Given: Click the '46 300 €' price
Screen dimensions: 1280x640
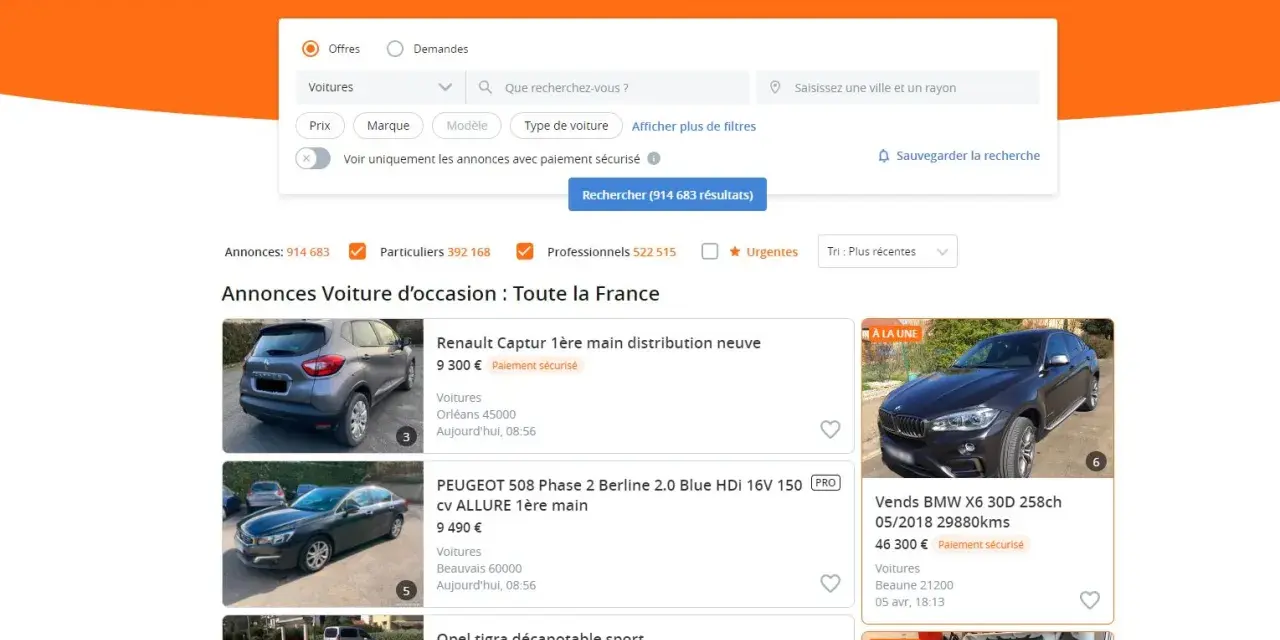Looking at the screenshot, I should coord(902,544).
